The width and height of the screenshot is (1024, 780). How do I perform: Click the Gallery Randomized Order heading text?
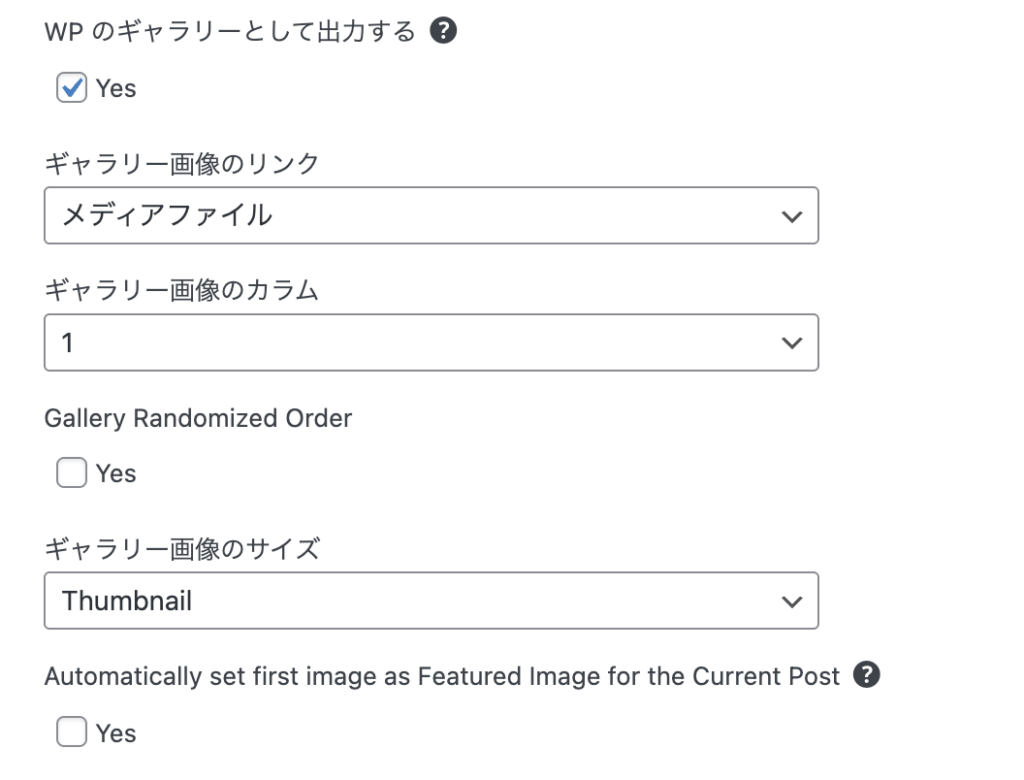[x=198, y=418]
